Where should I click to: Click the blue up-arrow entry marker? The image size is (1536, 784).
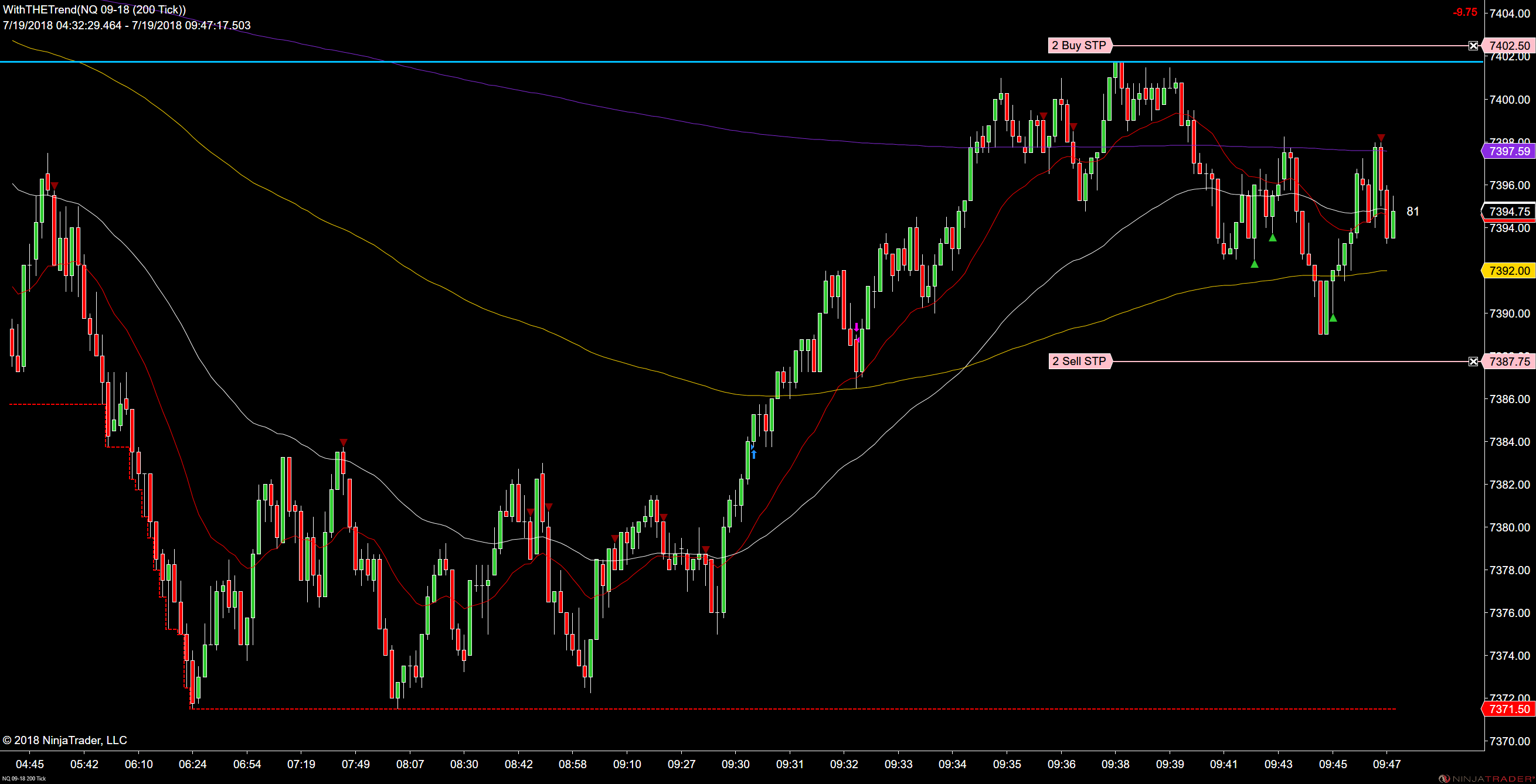pyautogui.click(x=754, y=454)
